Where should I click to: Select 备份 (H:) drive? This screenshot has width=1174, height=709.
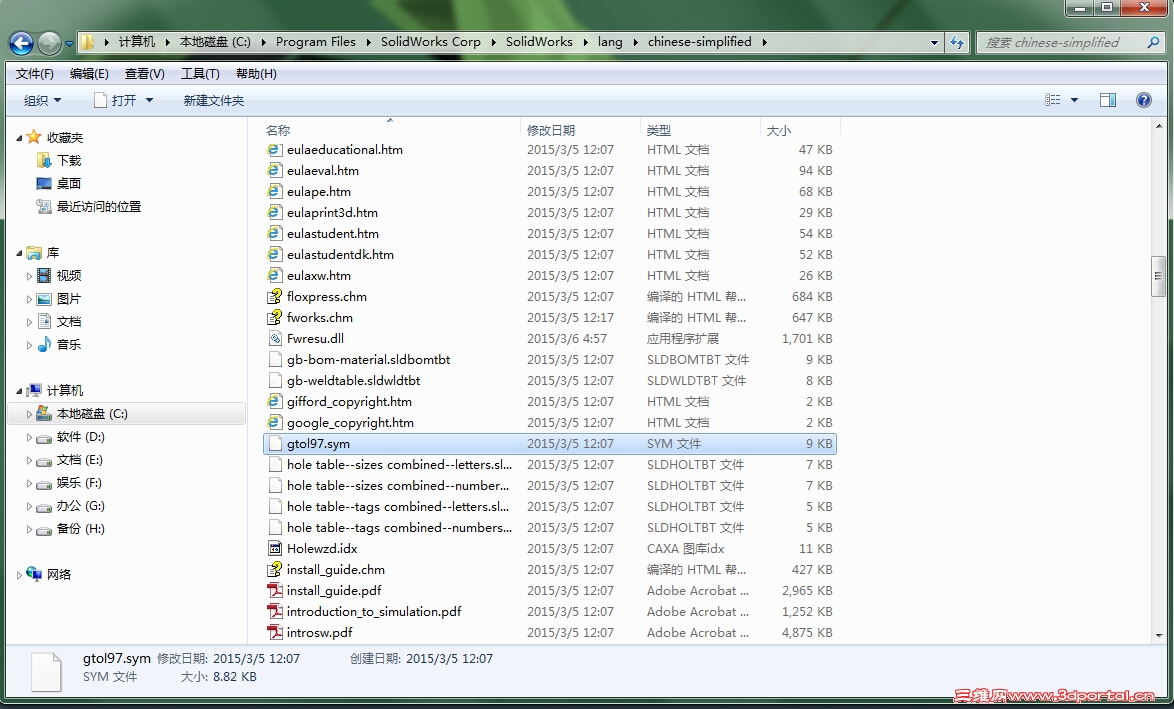[x=80, y=529]
